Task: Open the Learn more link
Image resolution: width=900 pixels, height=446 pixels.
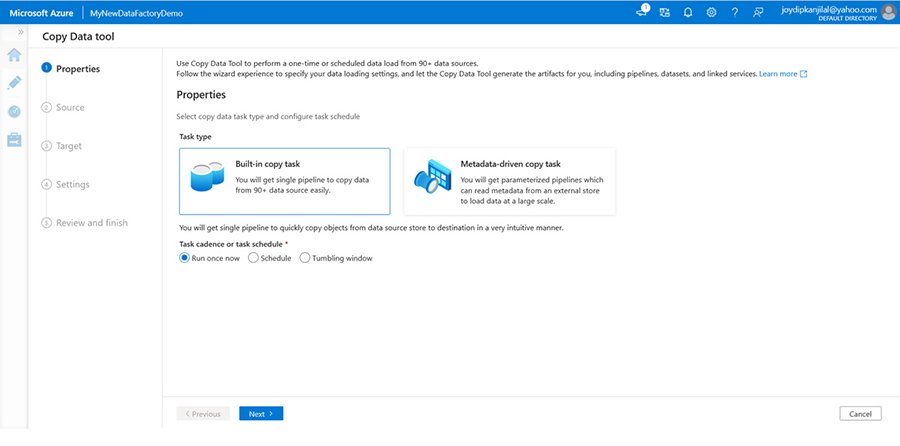Action: tap(783, 74)
